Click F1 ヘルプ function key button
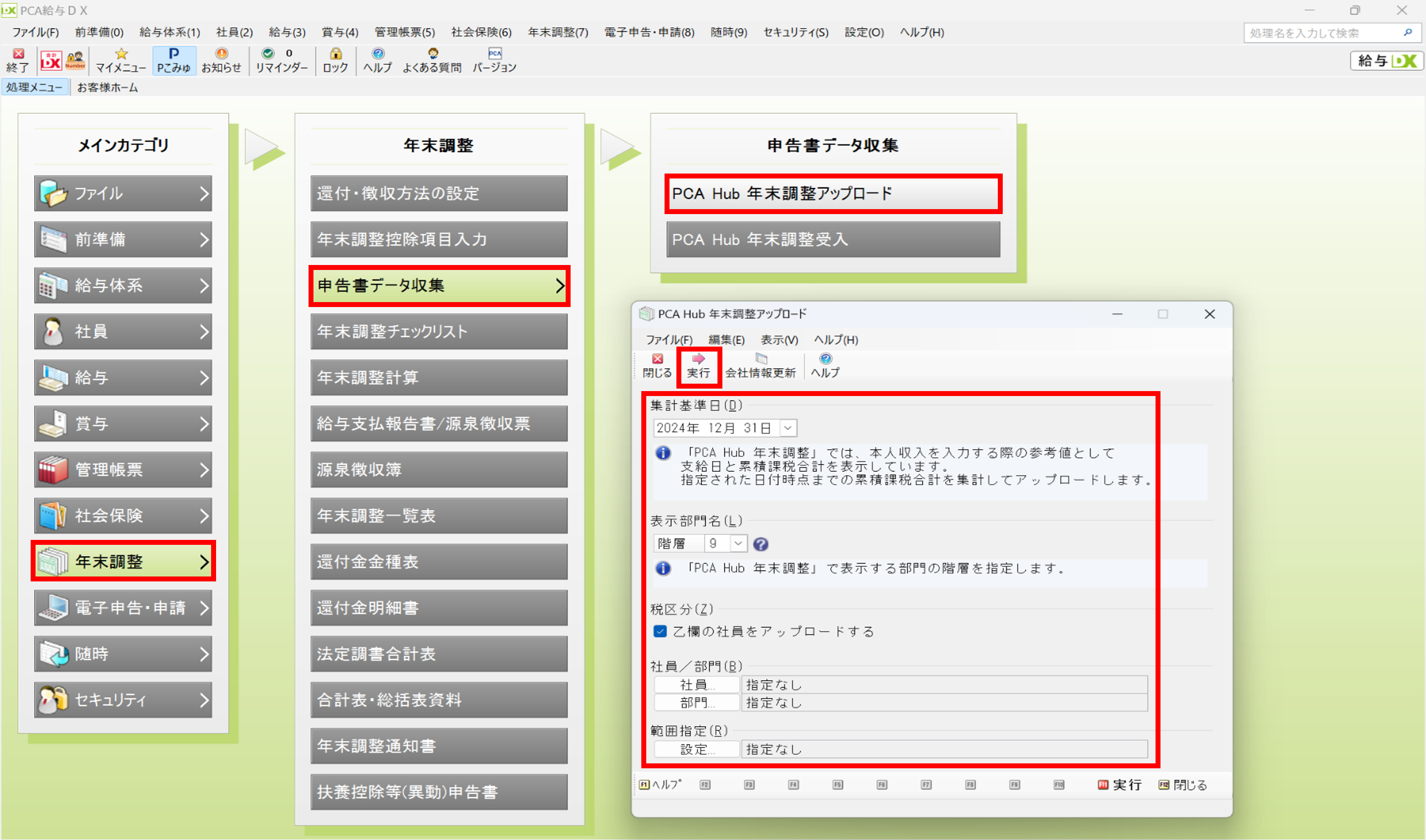The image size is (1426, 840). pos(660,785)
